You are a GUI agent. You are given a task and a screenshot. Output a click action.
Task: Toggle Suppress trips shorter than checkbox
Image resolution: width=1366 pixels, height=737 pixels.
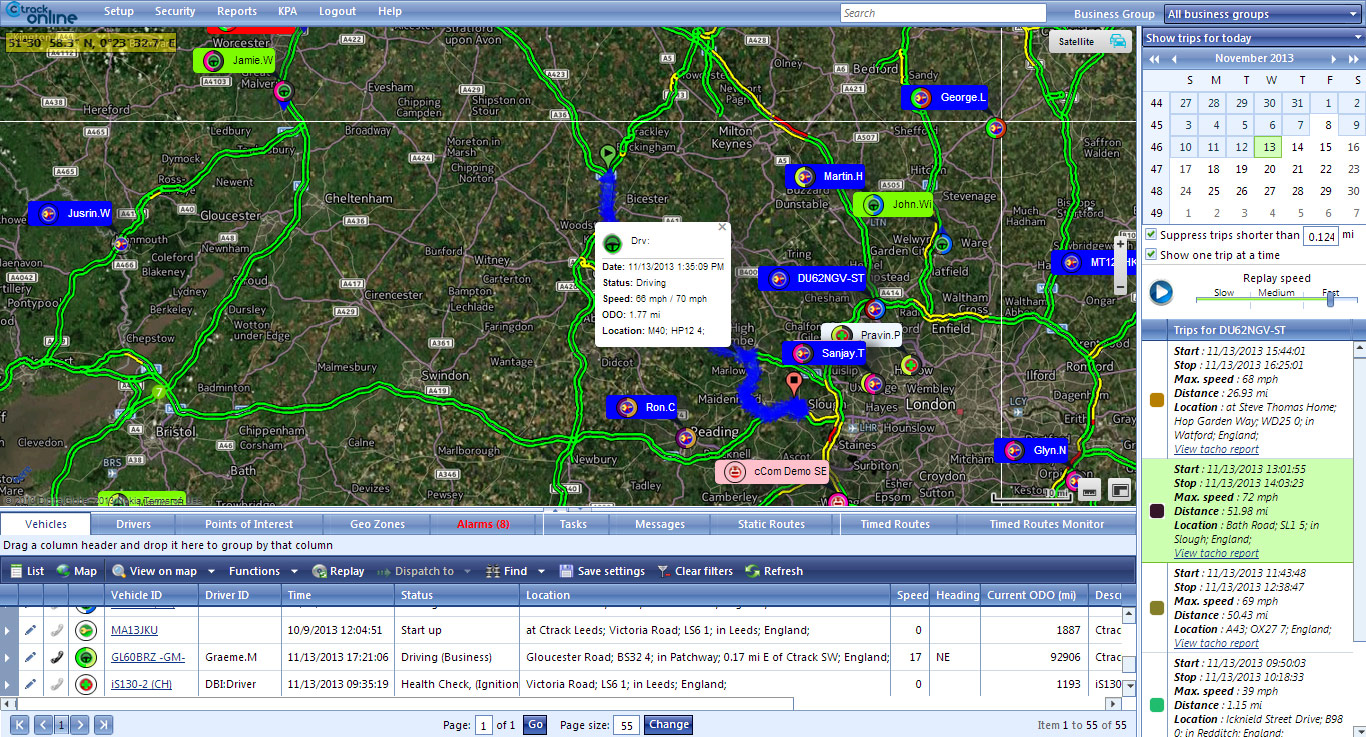tap(1151, 235)
